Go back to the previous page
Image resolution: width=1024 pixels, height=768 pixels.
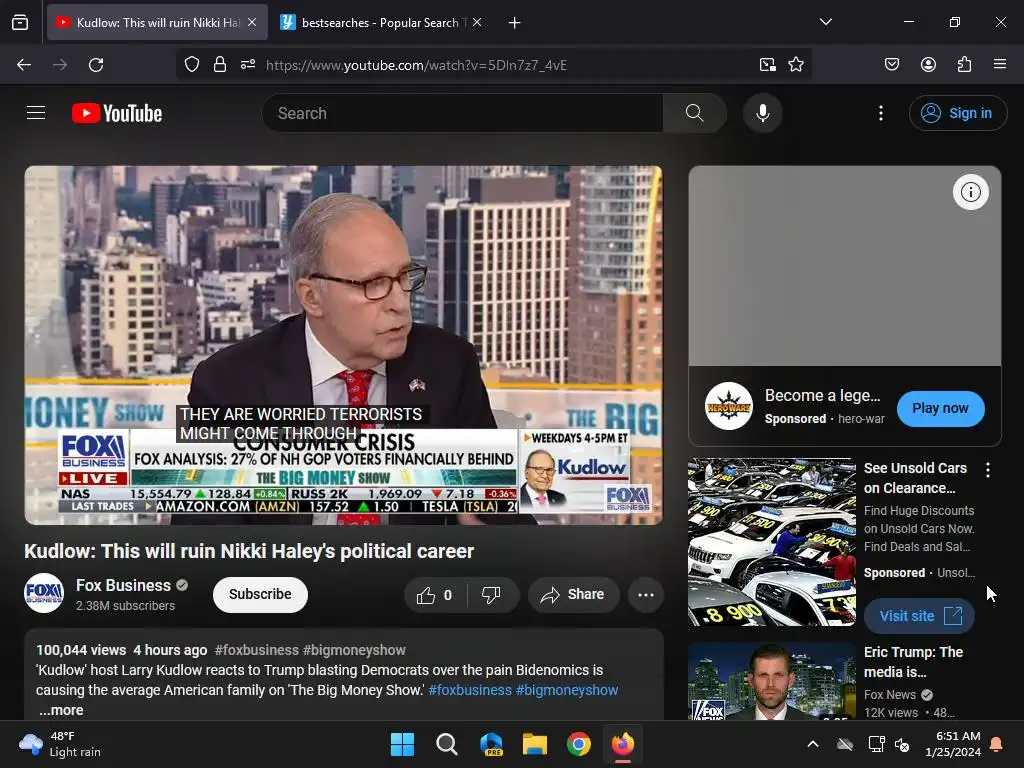coord(24,65)
